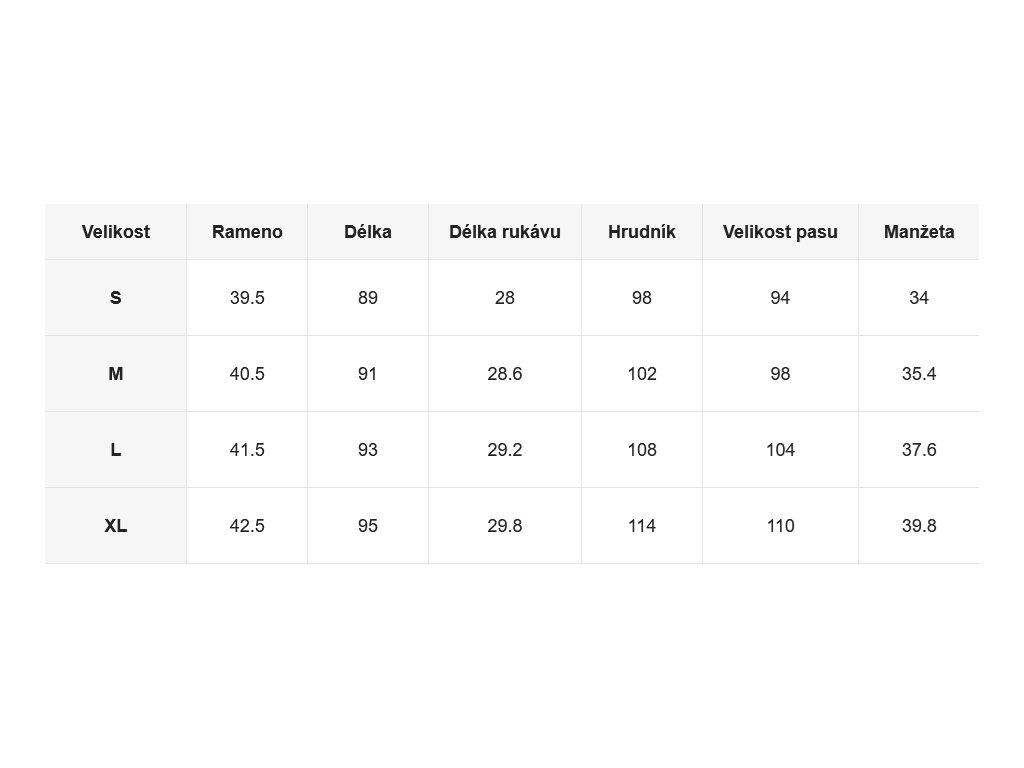Click the XL size row label
1024x768 pixels.
pyautogui.click(x=116, y=526)
